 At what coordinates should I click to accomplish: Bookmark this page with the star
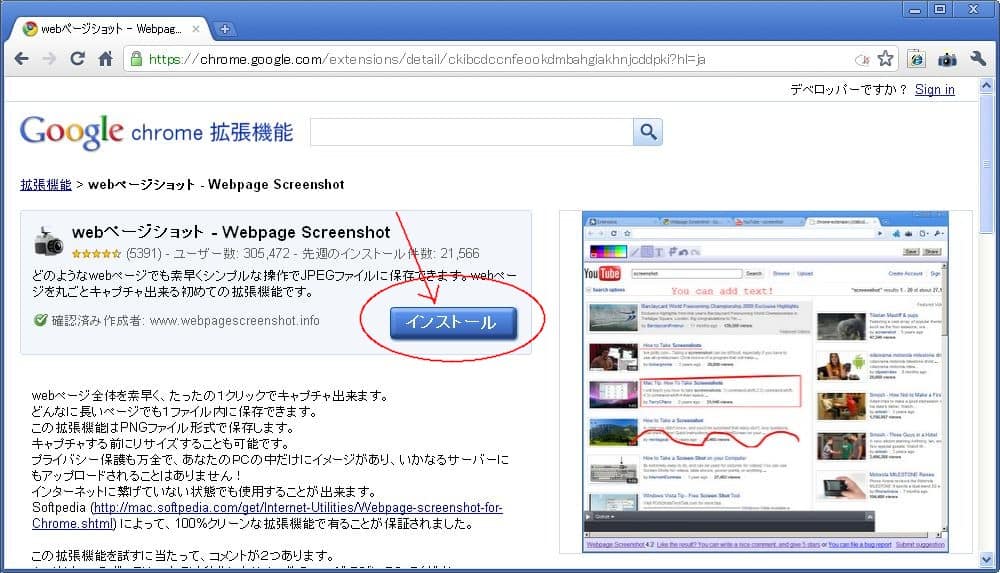pos(885,59)
